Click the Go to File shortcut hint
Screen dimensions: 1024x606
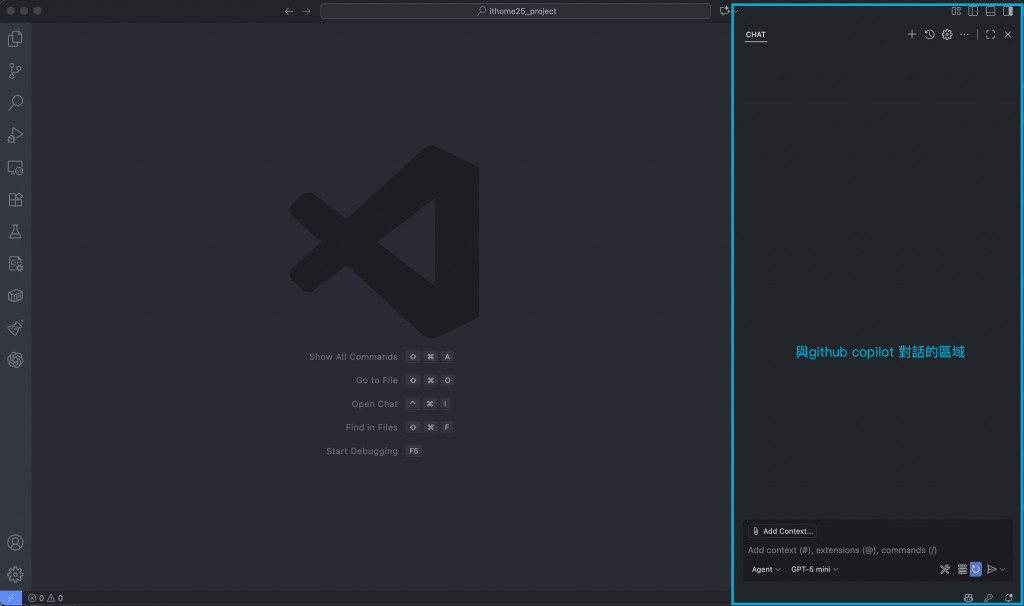[405, 381]
